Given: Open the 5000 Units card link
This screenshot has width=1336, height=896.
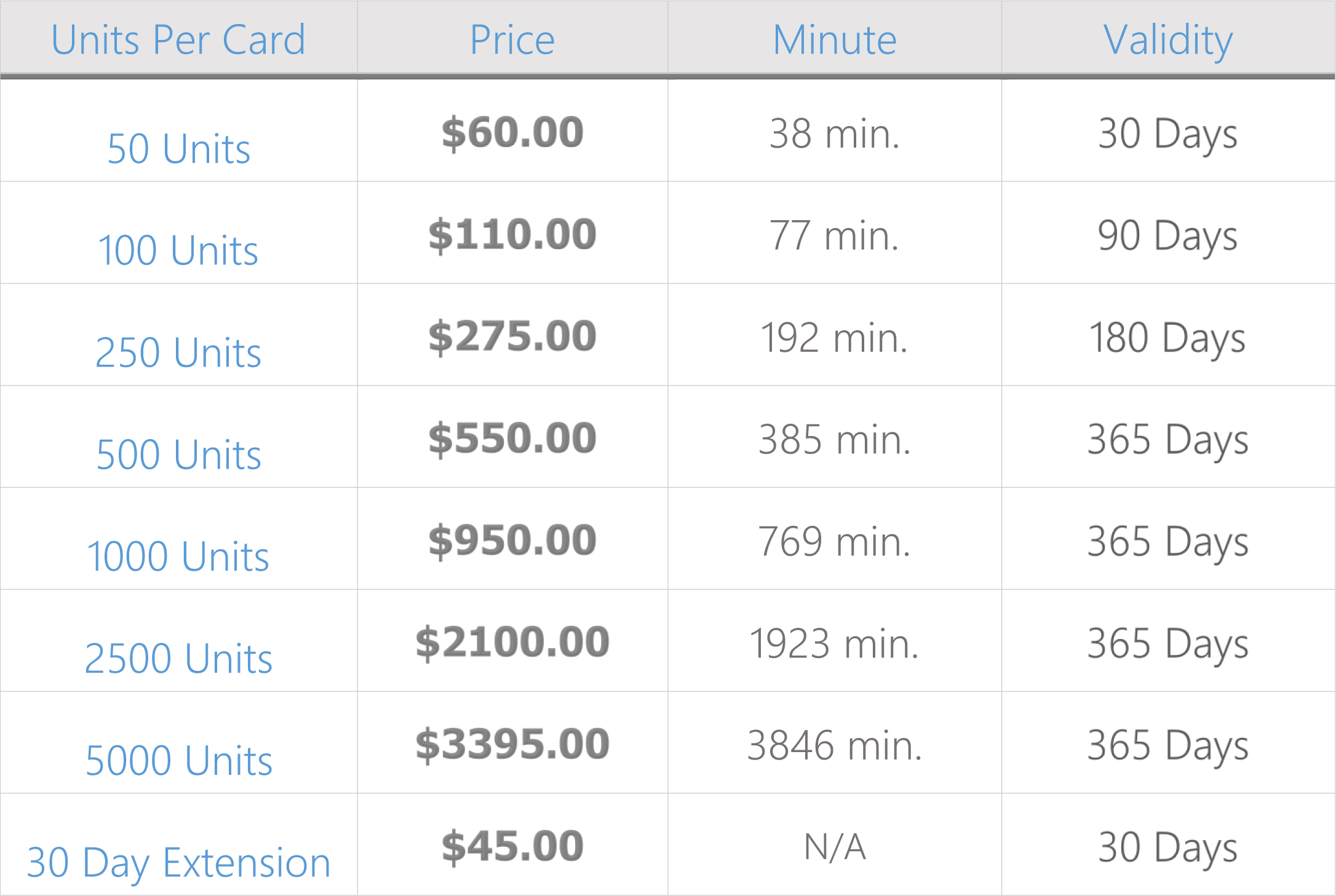Looking at the screenshot, I should click(178, 761).
